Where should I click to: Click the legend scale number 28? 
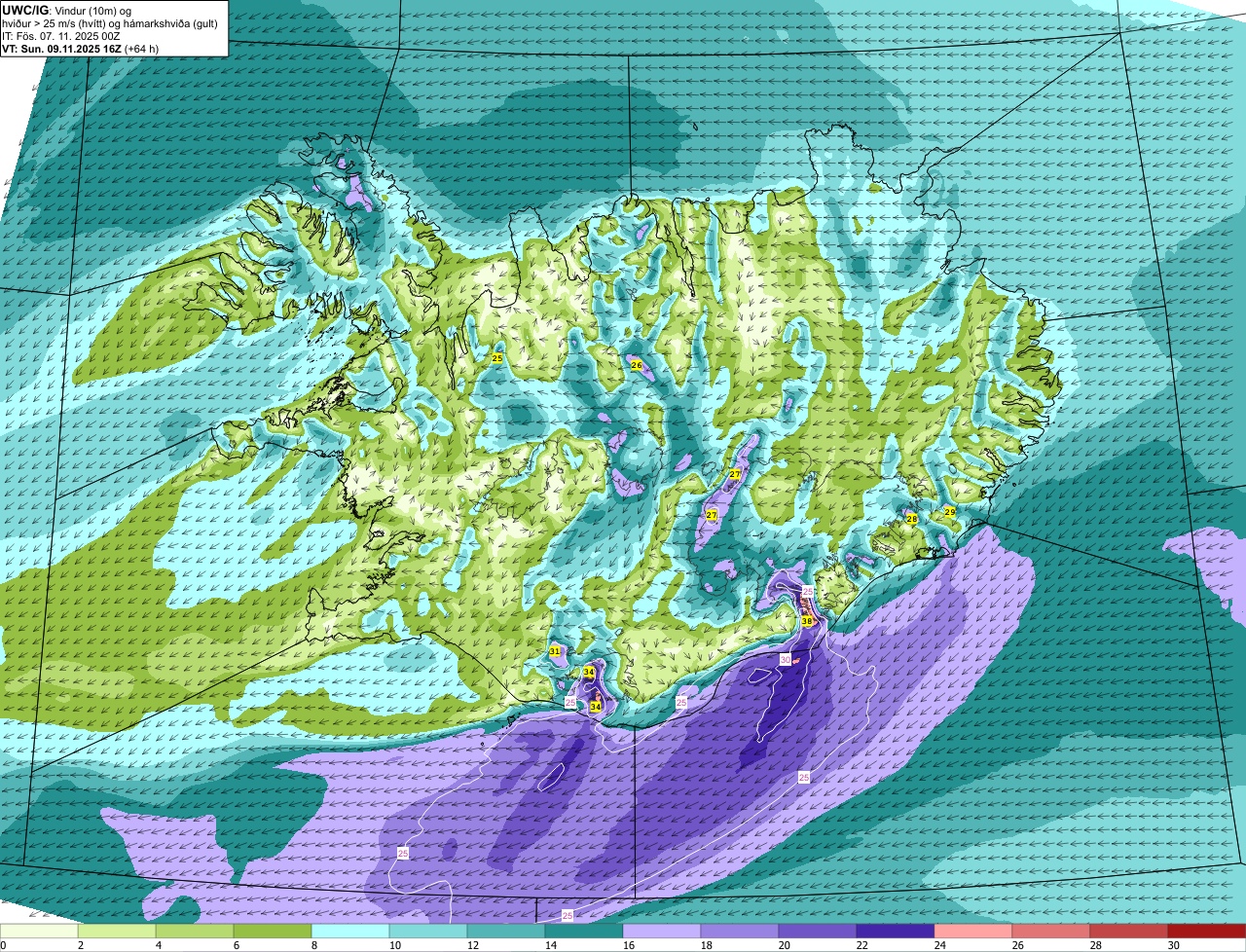tap(1095, 945)
